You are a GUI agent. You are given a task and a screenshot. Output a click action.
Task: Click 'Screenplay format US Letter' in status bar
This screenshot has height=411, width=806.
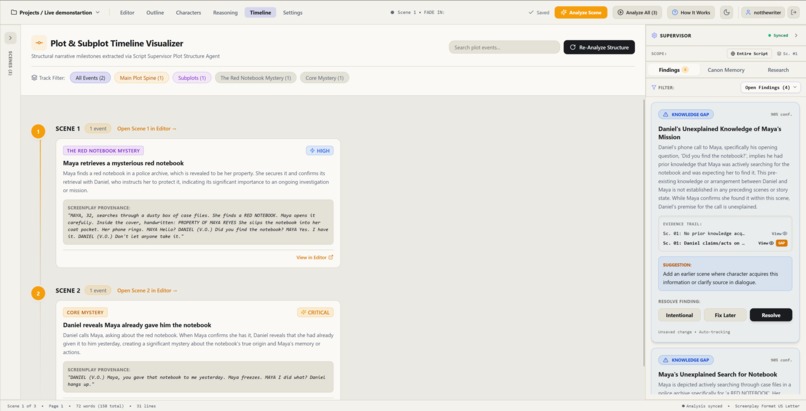pyautogui.click(x=767, y=406)
